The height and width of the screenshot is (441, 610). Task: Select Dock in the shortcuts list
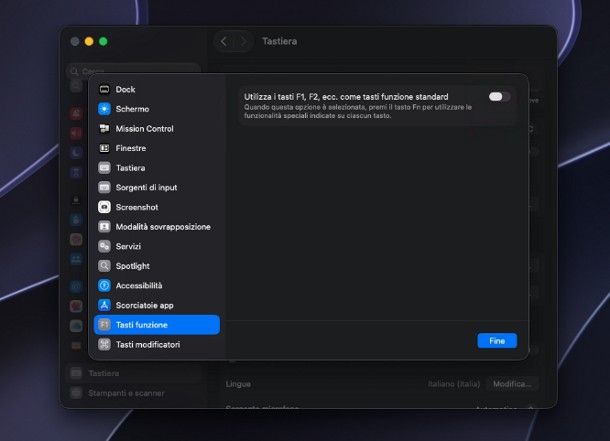coord(157,89)
